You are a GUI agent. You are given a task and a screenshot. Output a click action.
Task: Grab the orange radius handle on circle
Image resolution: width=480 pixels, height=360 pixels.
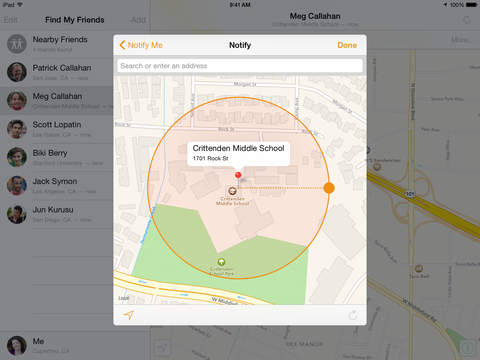[x=329, y=188]
